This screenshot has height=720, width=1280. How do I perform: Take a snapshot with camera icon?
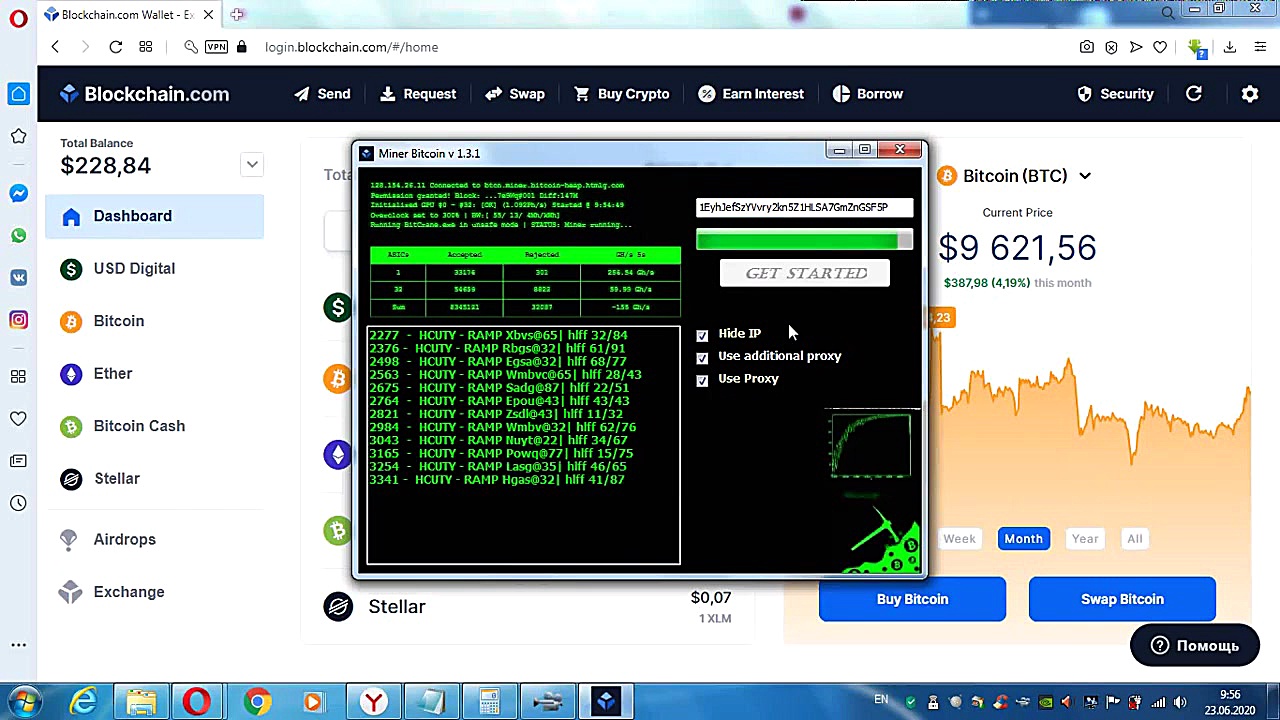coord(1087,47)
